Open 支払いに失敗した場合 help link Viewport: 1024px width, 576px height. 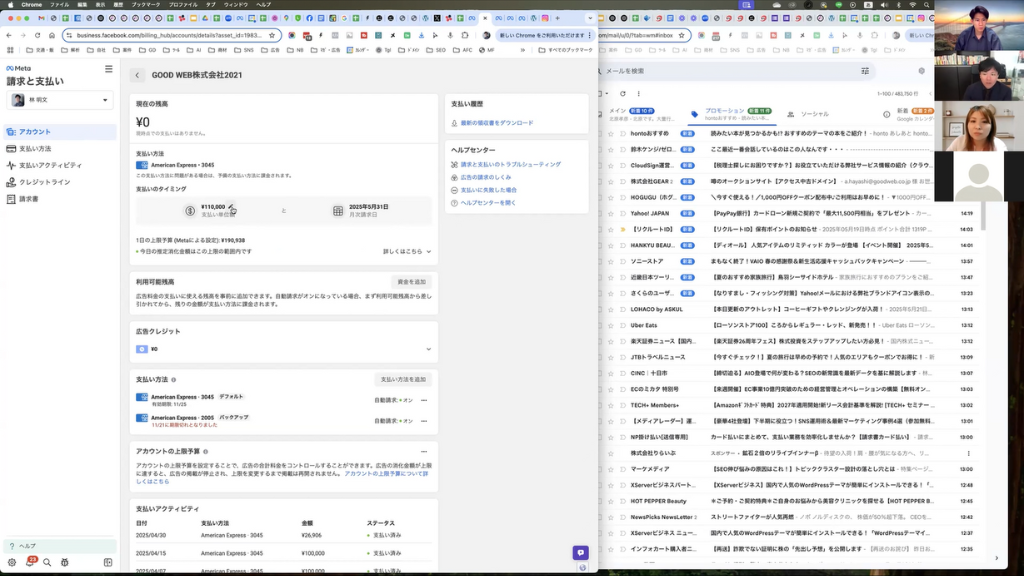(x=488, y=190)
